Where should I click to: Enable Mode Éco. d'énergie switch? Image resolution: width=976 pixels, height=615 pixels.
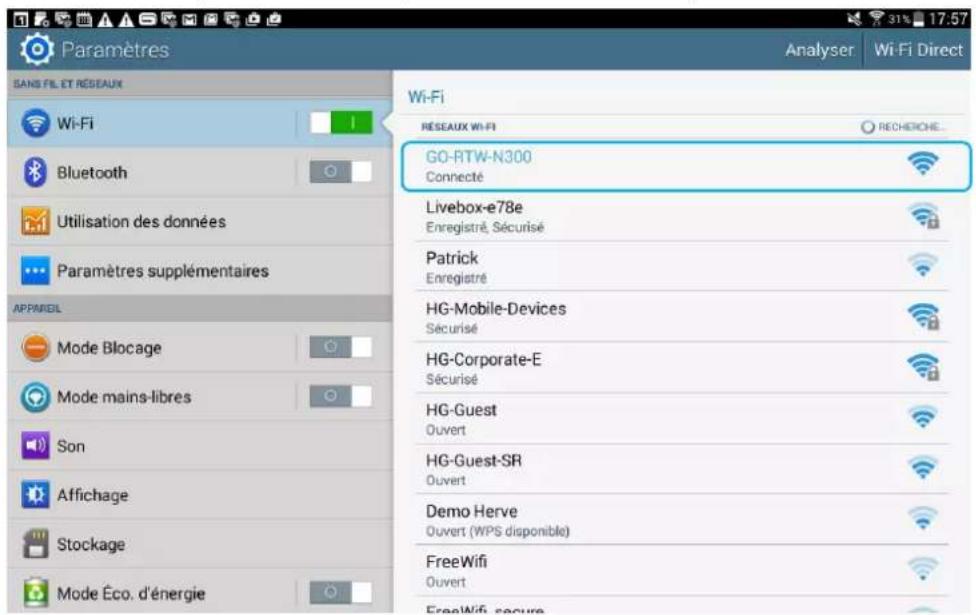click(341, 593)
